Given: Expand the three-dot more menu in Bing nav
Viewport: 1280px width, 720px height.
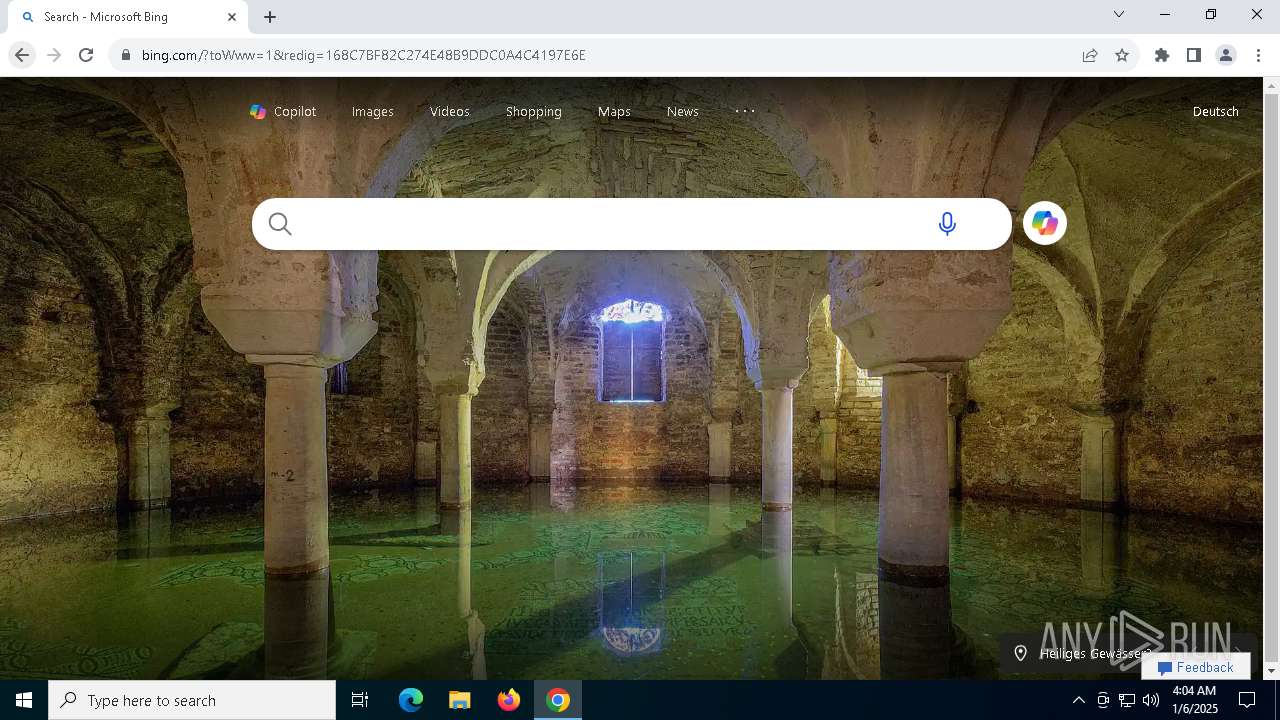Looking at the screenshot, I should coord(745,111).
